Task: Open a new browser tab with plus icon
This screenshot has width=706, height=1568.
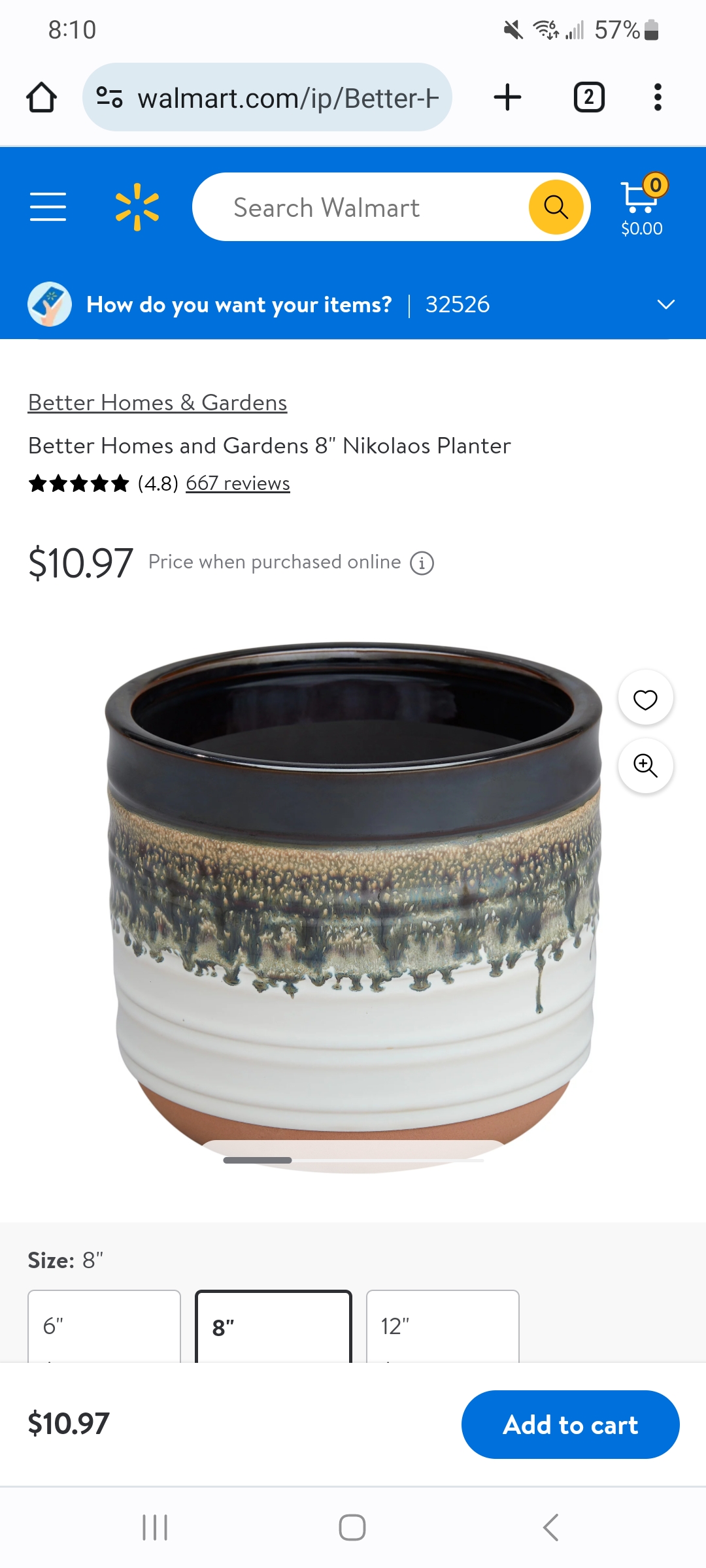Action: 507,97
